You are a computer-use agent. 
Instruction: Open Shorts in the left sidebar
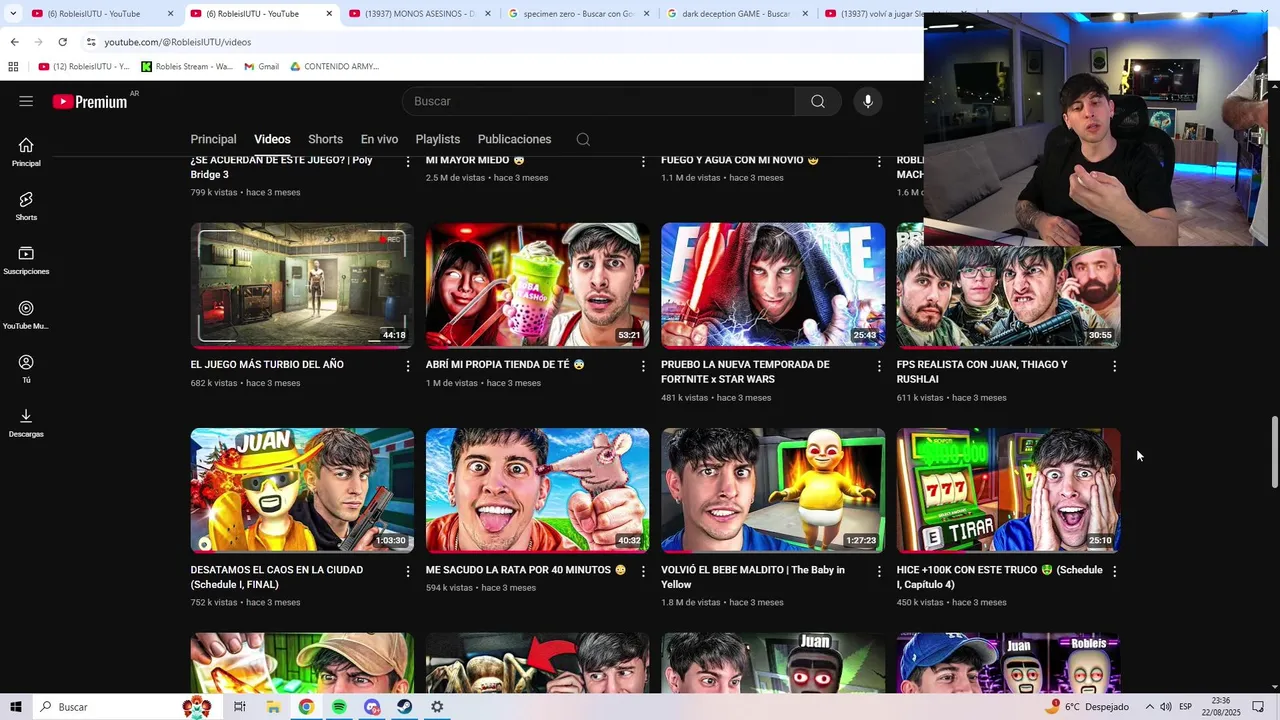tap(26, 207)
